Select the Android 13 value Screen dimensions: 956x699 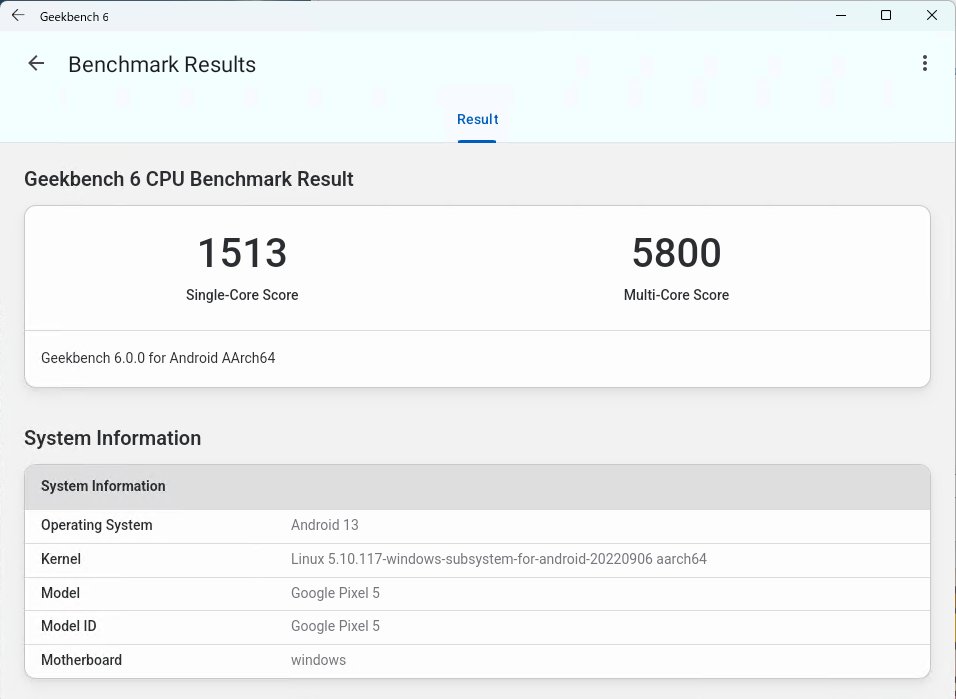pos(324,525)
